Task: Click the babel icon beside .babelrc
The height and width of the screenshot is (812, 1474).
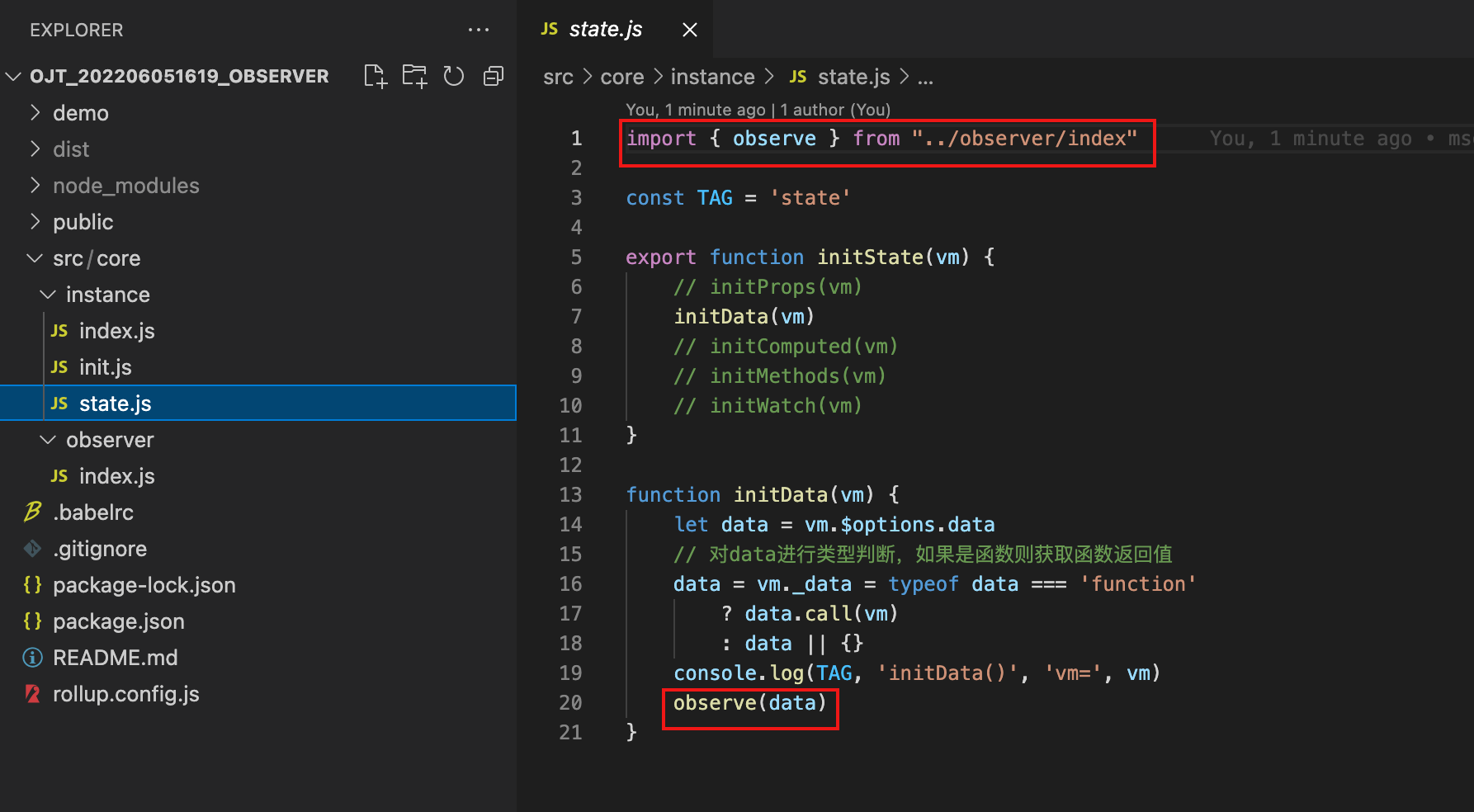Action: click(x=32, y=512)
